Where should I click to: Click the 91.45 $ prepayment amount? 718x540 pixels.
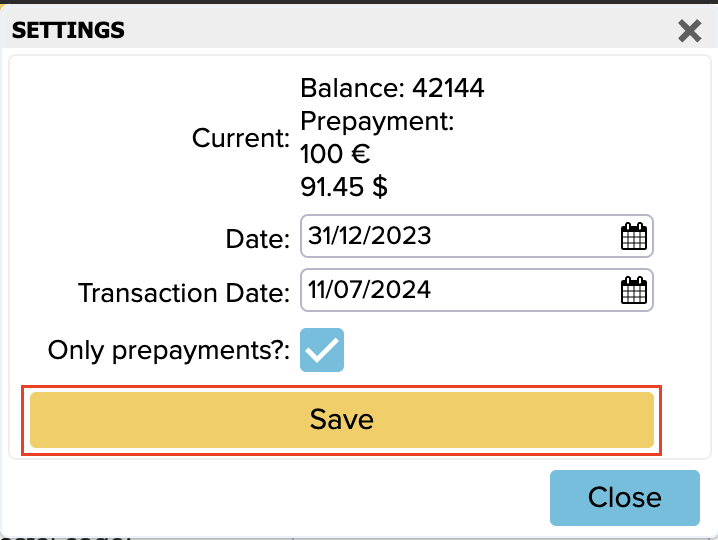(x=344, y=187)
